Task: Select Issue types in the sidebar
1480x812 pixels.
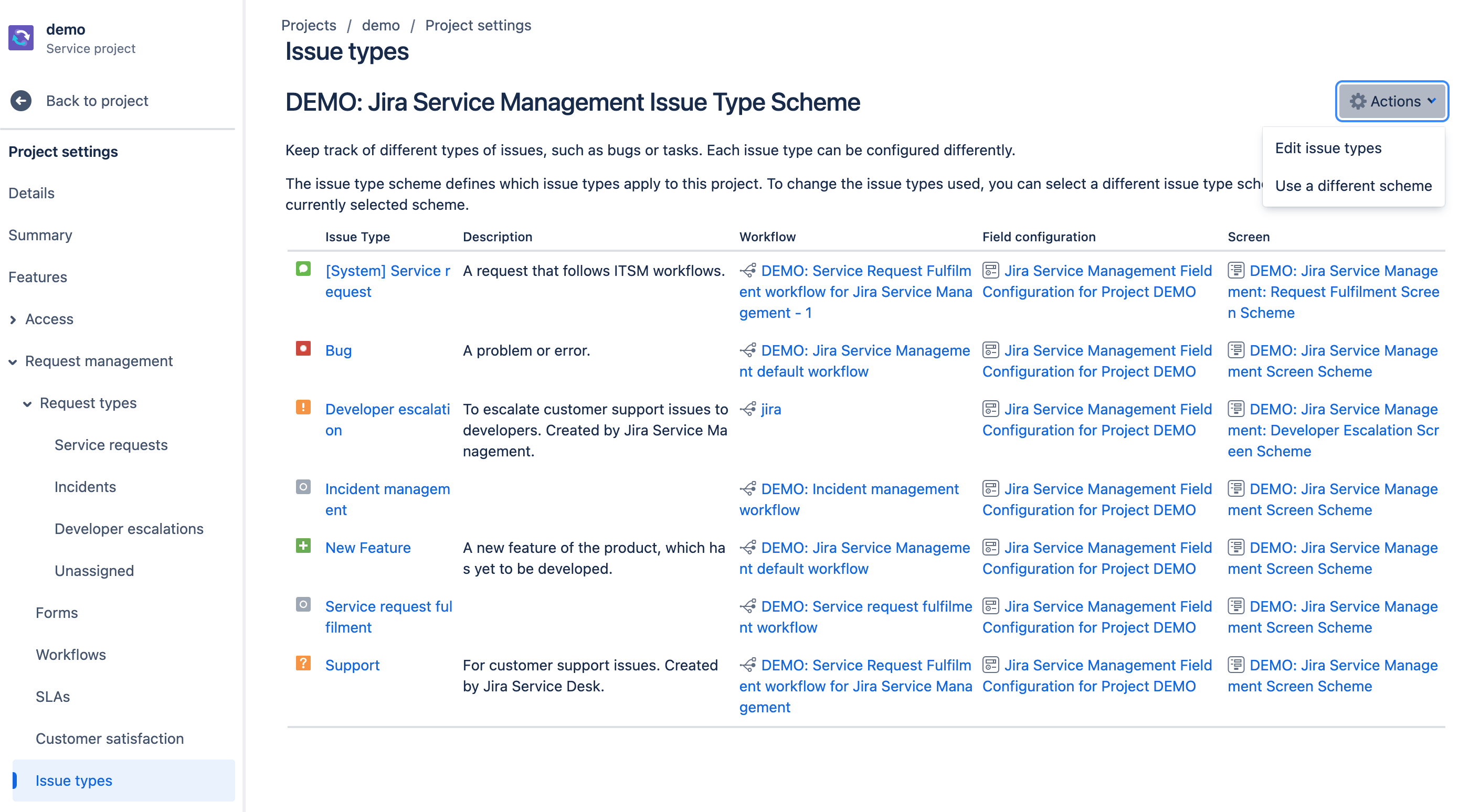Action: click(123, 781)
